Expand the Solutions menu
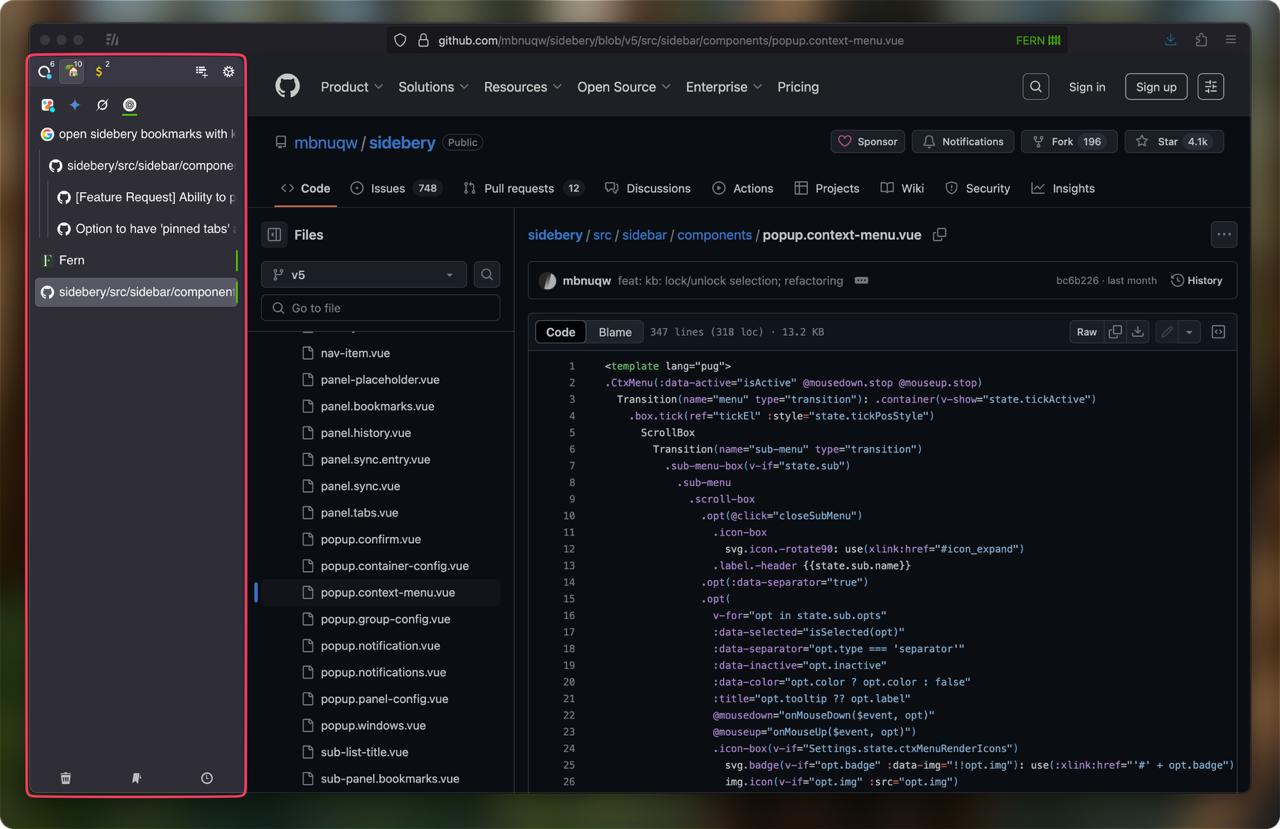This screenshot has height=829, width=1280. tap(433, 87)
